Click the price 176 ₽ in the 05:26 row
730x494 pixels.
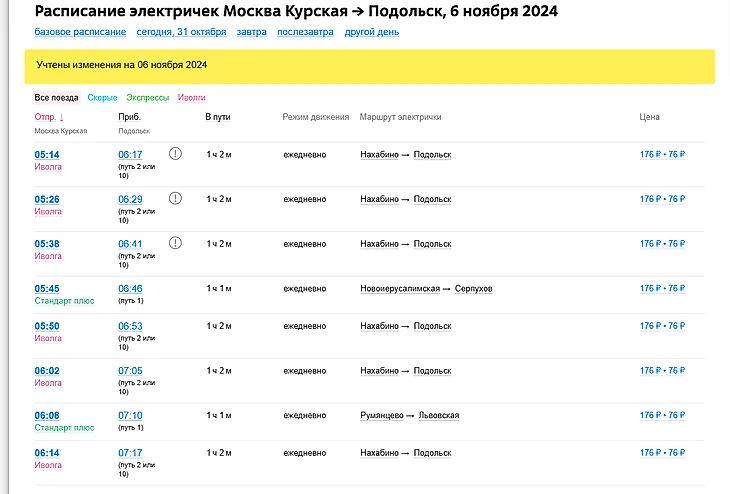click(x=650, y=199)
